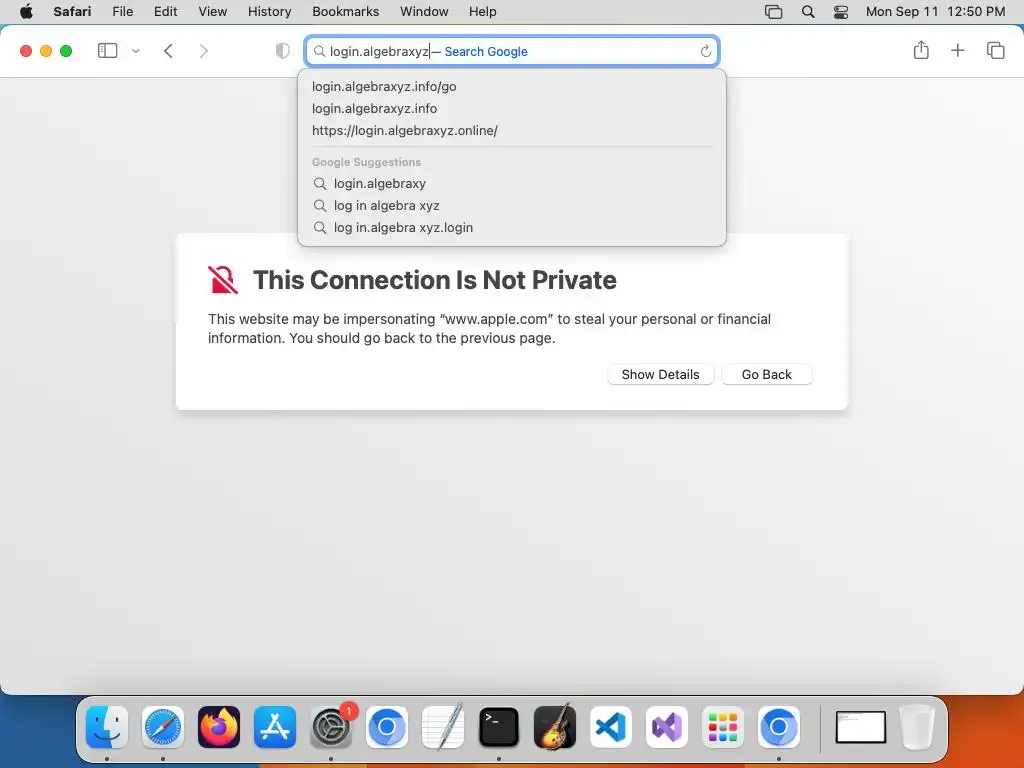Click the Stage Manager menu bar icon
Viewport: 1024px width, 768px height.
click(x=774, y=12)
